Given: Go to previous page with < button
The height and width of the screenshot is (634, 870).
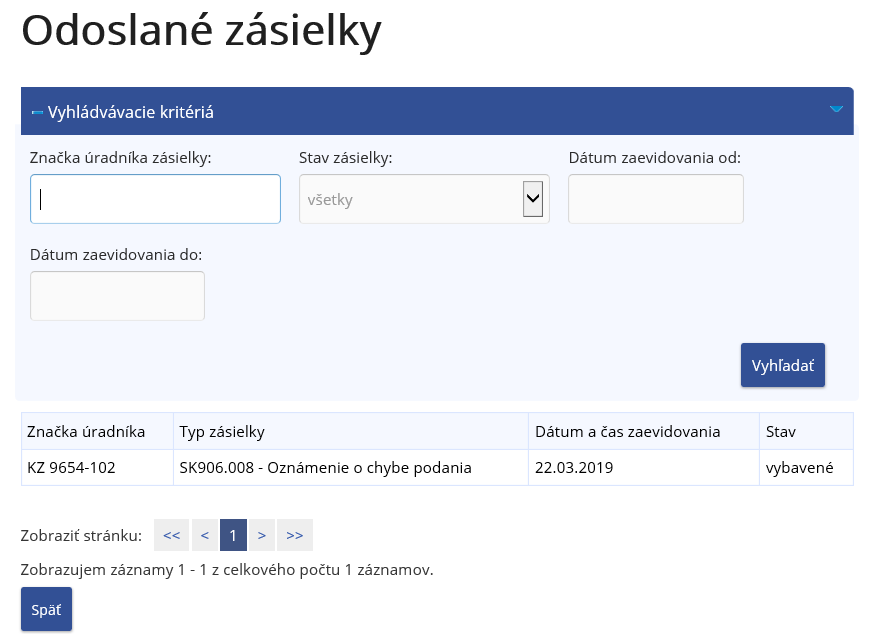Looking at the screenshot, I should [205, 535].
